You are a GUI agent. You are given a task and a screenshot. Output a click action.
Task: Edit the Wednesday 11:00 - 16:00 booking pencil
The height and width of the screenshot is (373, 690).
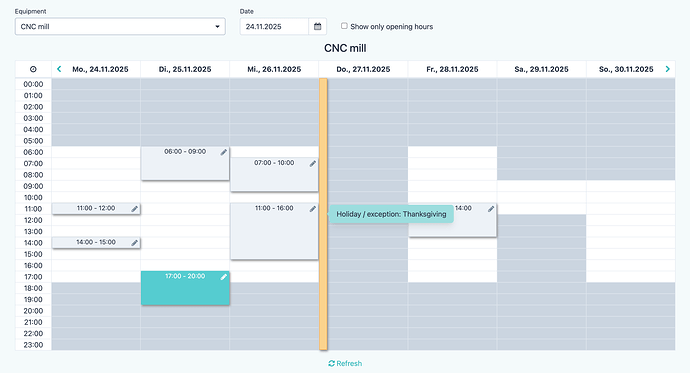point(312,209)
